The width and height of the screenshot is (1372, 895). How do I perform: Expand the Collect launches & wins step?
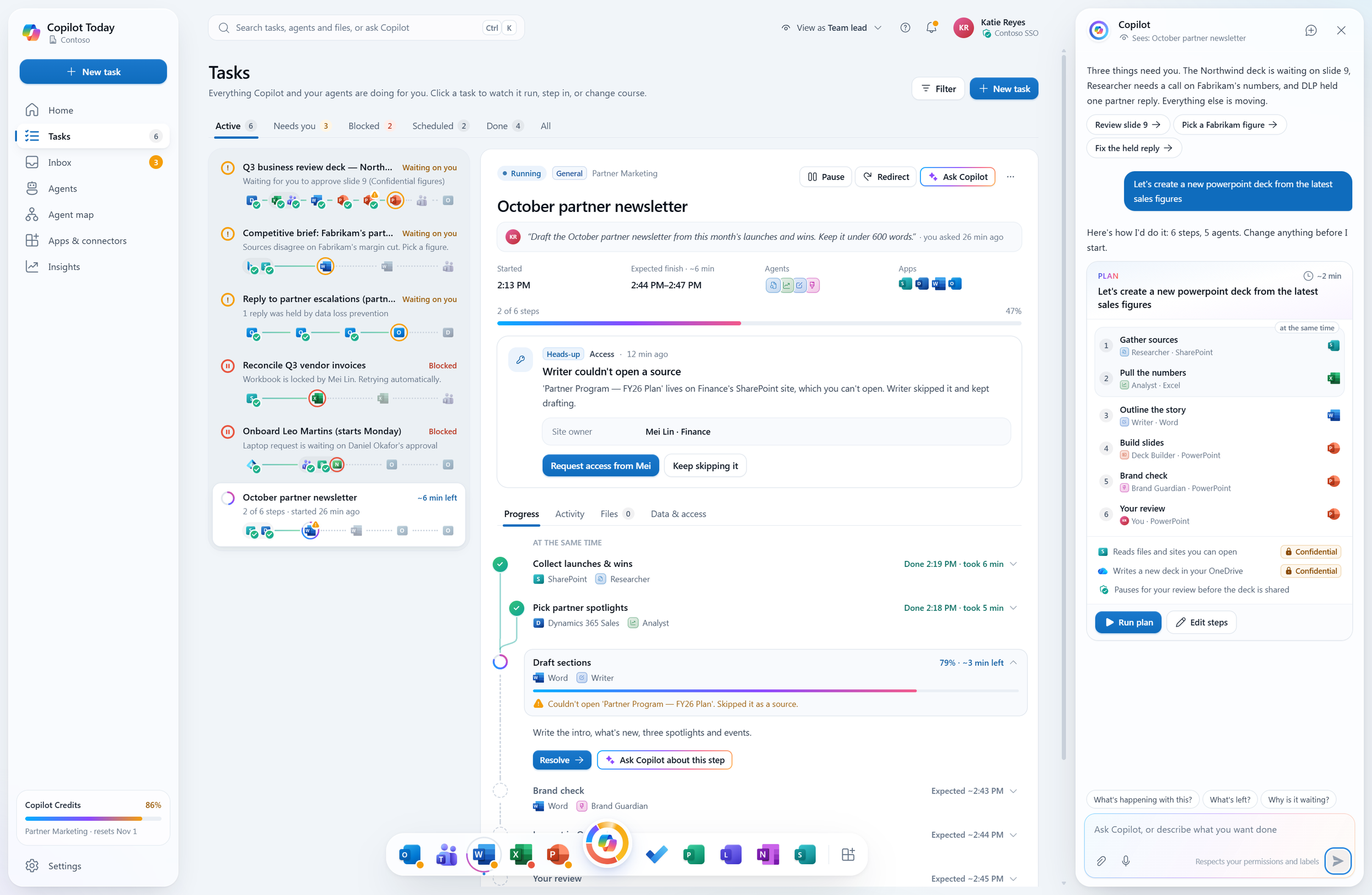pos(1014,564)
